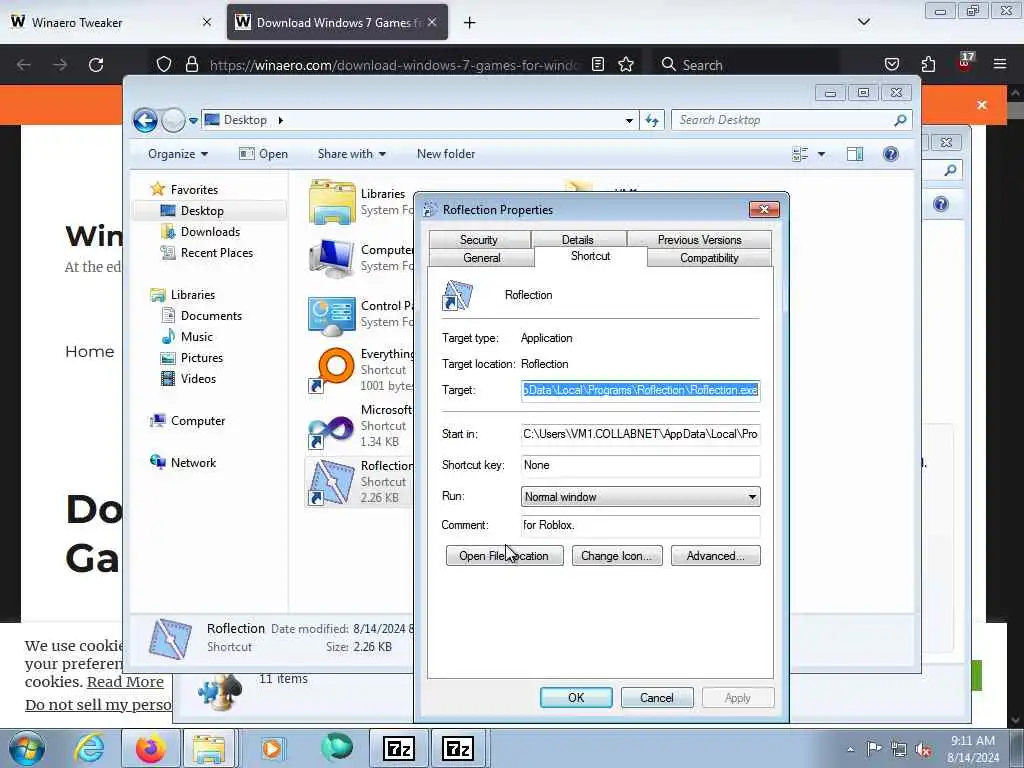Viewport: 1024px width, 768px height.
Task: Select the Everything shortcut icon
Action: click(x=332, y=370)
